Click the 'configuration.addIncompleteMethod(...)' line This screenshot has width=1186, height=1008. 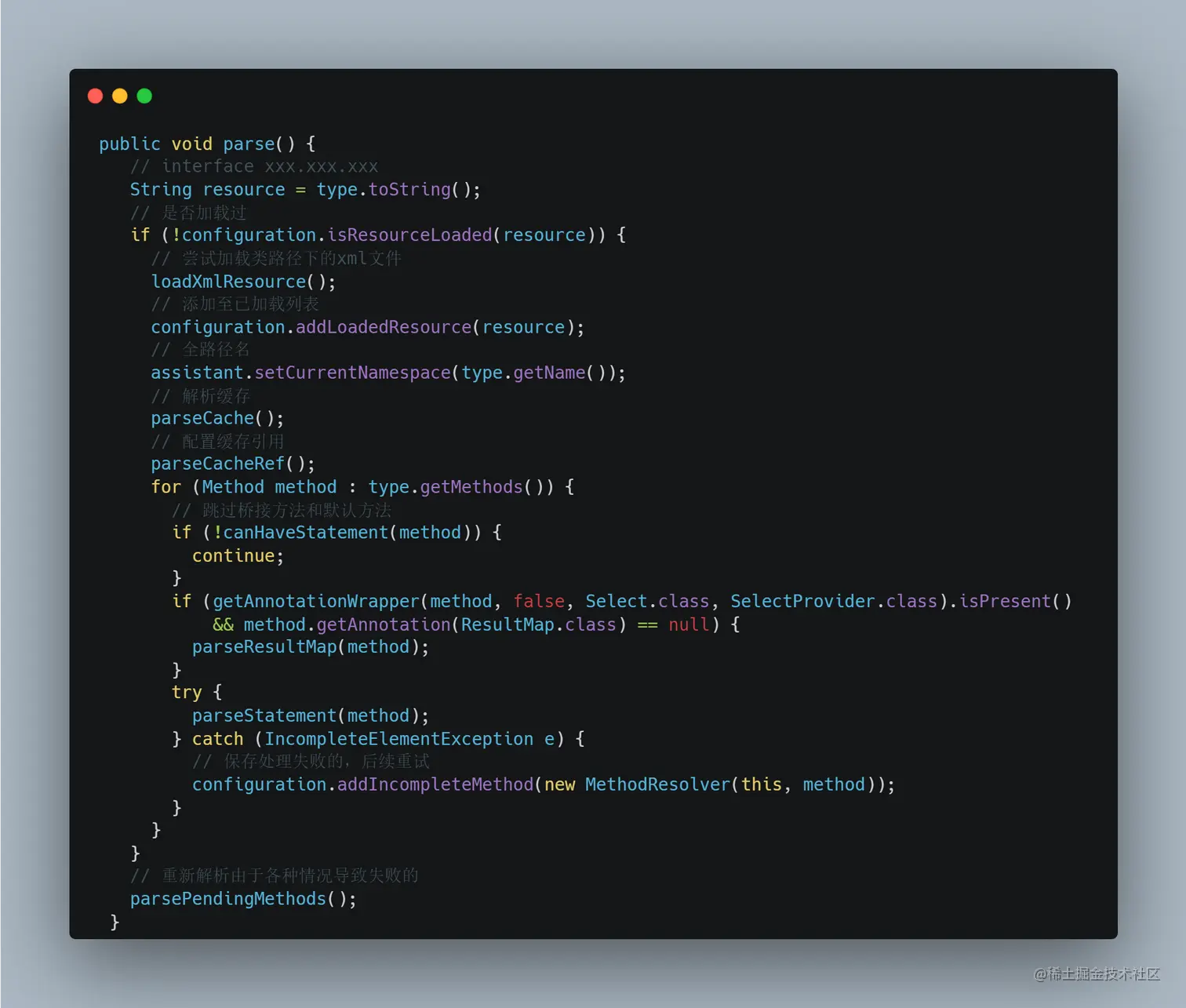pos(544,784)
